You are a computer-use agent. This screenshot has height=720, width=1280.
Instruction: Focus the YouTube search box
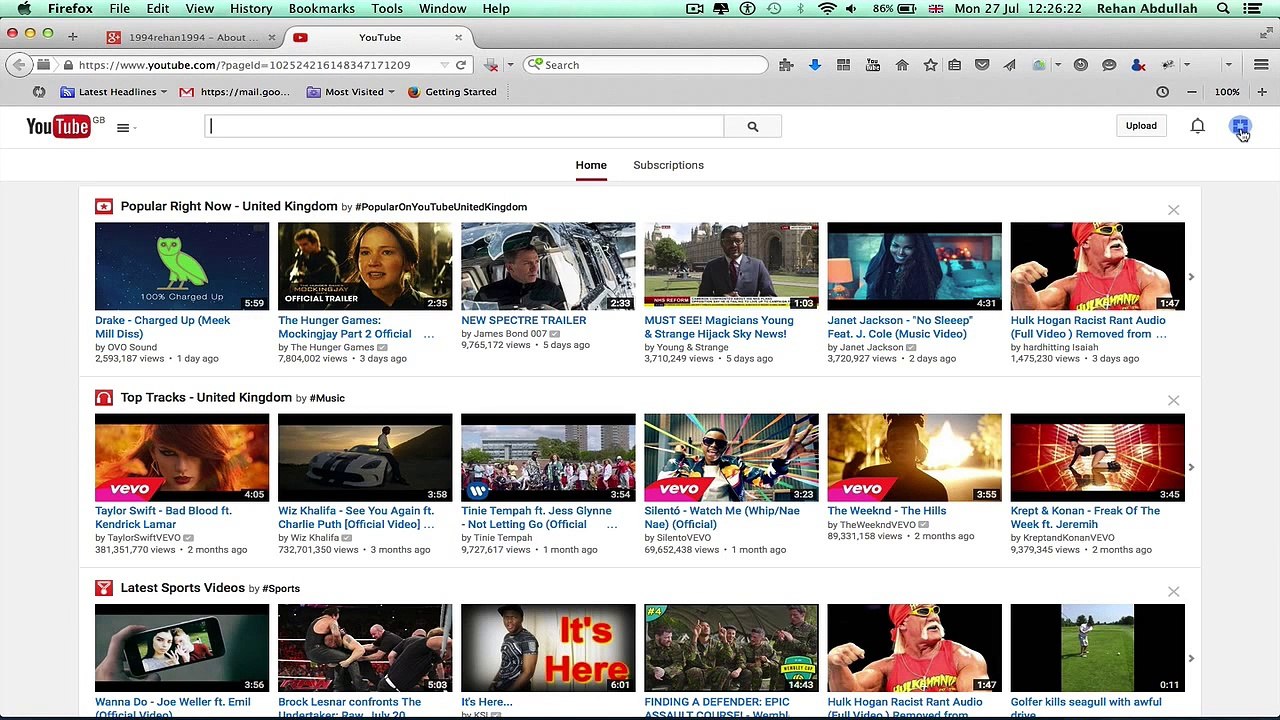point(465,126)
